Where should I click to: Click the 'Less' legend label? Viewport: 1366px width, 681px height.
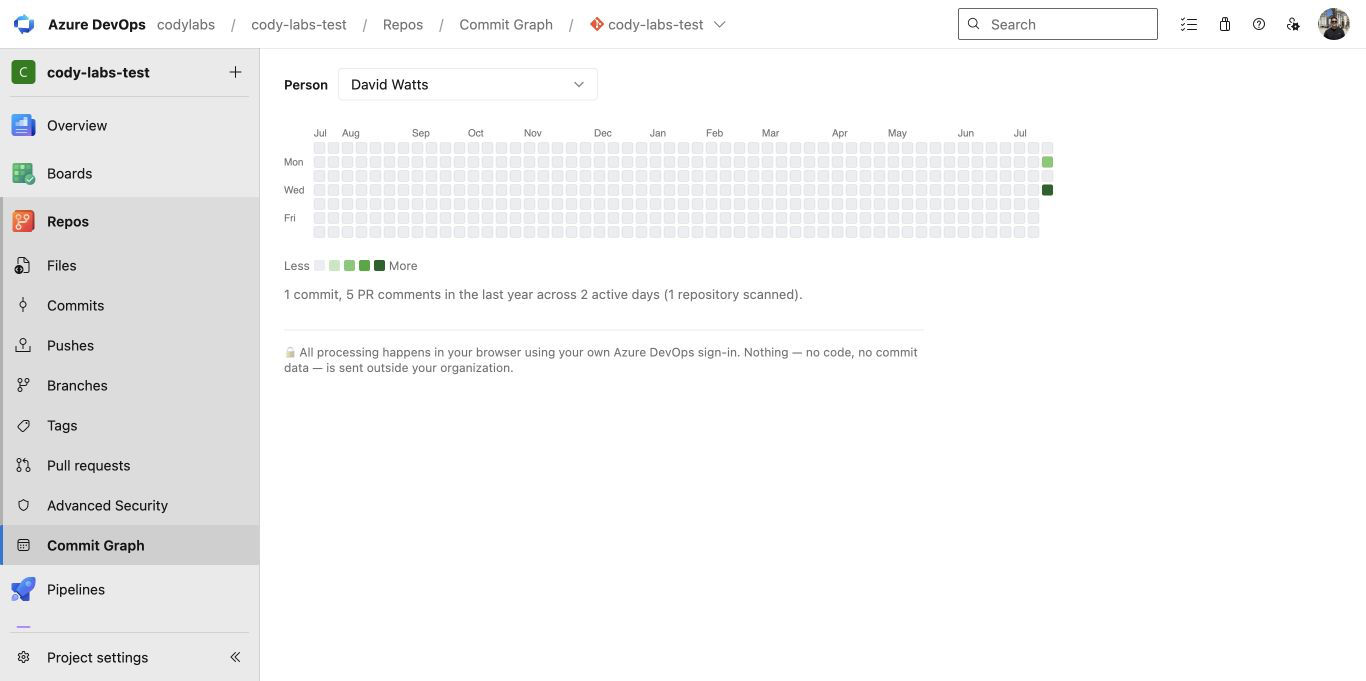(x=297, y=266)
